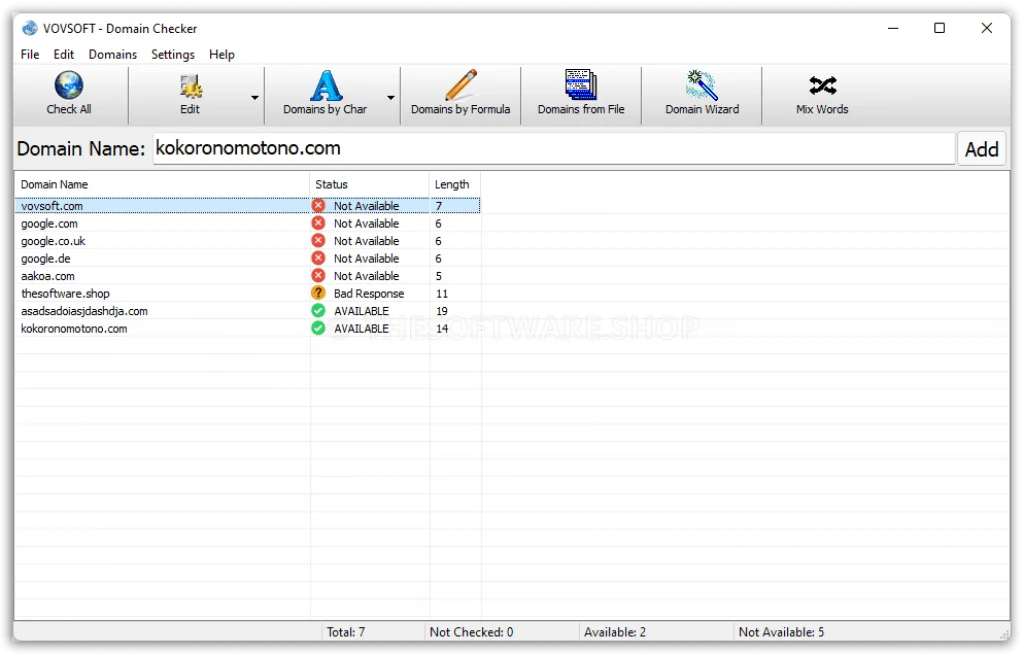Sort by the Domain Name column header
1024x654 pixels.
(x=162, y=184)
